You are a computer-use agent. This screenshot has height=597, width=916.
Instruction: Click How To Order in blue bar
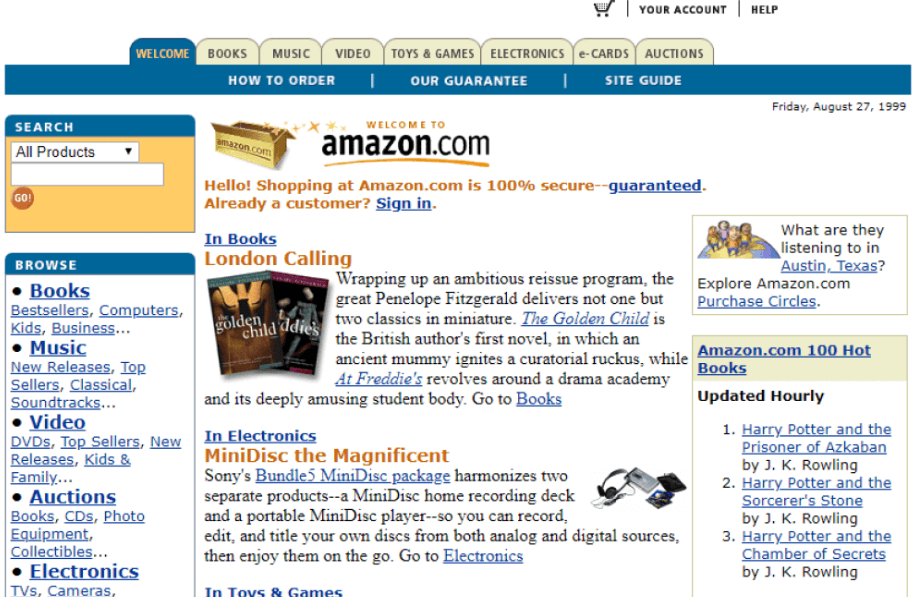click(282, 80)
